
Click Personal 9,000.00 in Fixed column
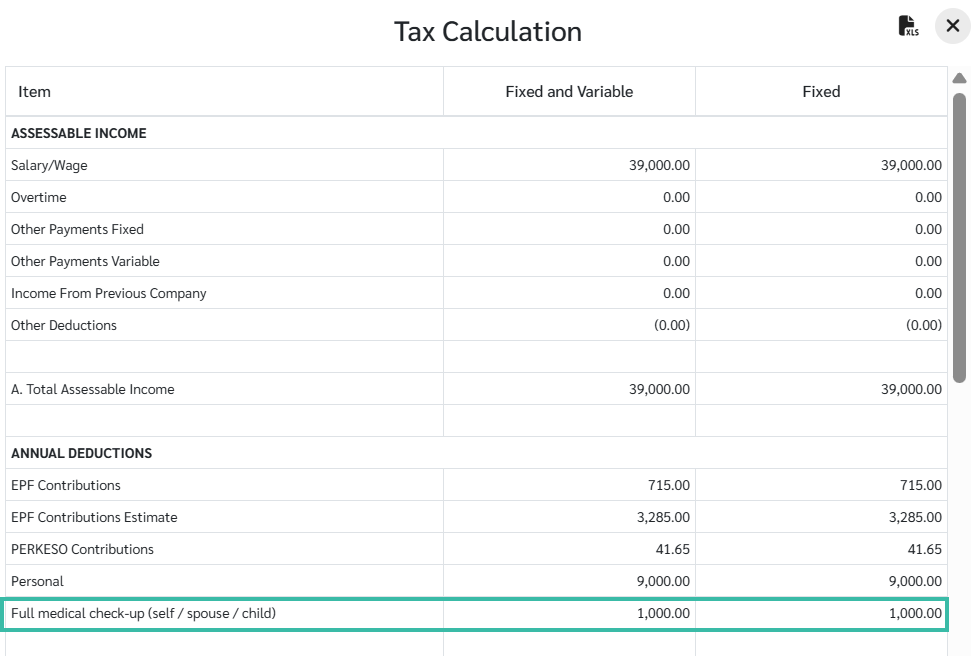(x=915, y=581)
